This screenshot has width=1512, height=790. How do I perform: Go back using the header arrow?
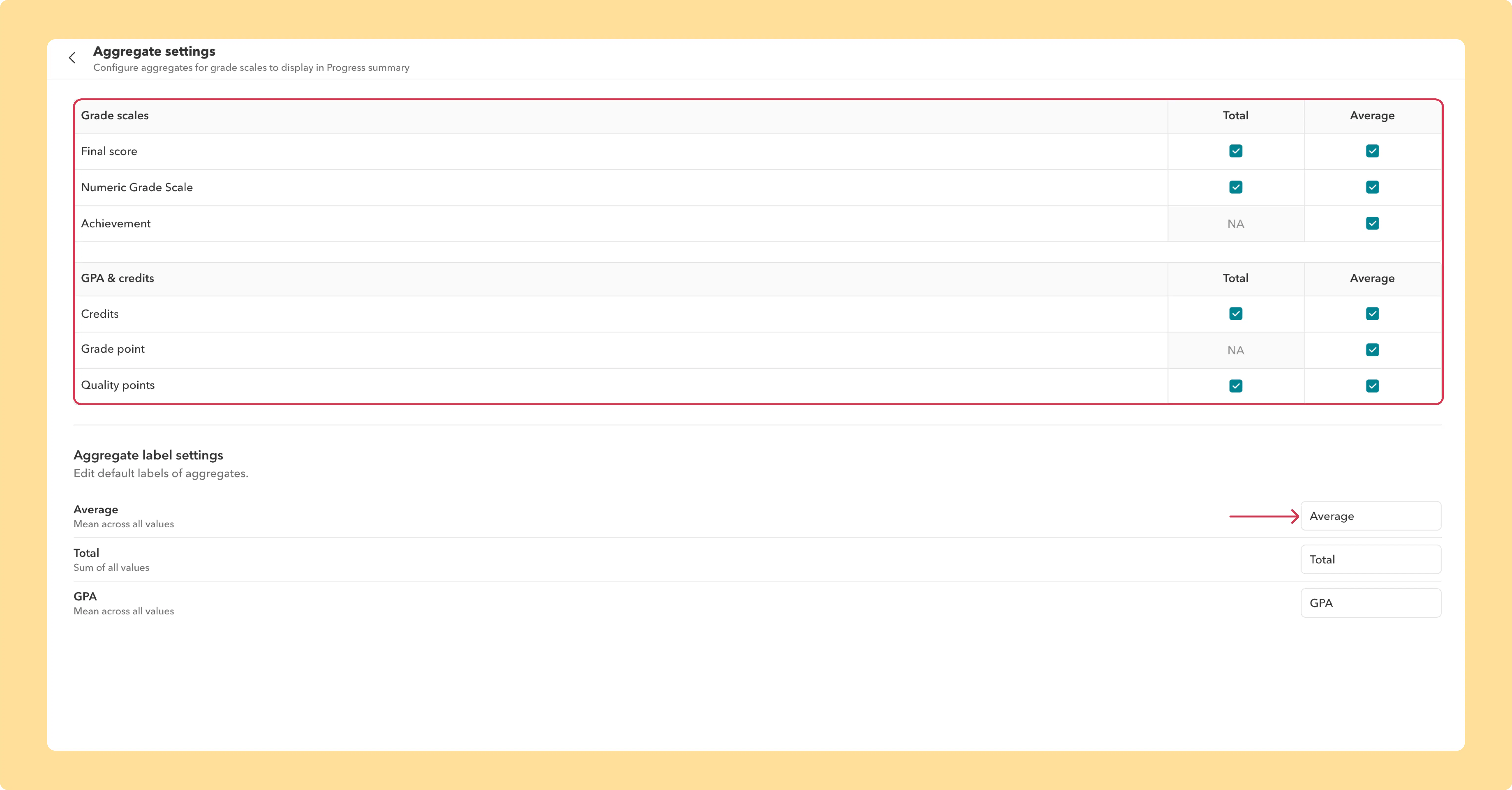[72, 58]
